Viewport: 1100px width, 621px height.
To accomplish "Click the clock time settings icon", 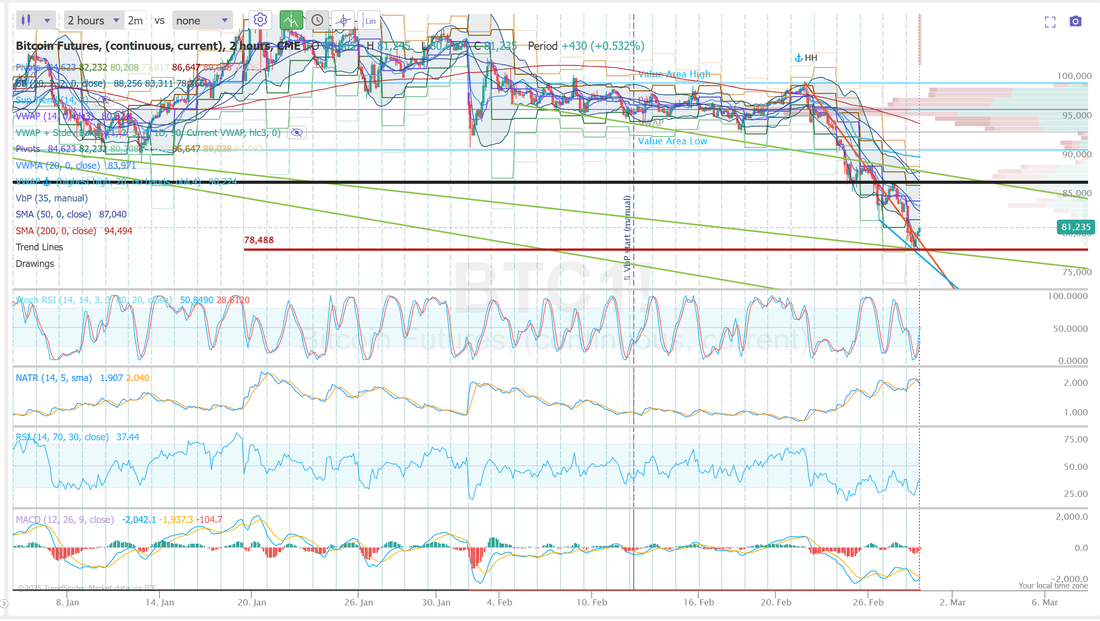I will pos(317,20).
